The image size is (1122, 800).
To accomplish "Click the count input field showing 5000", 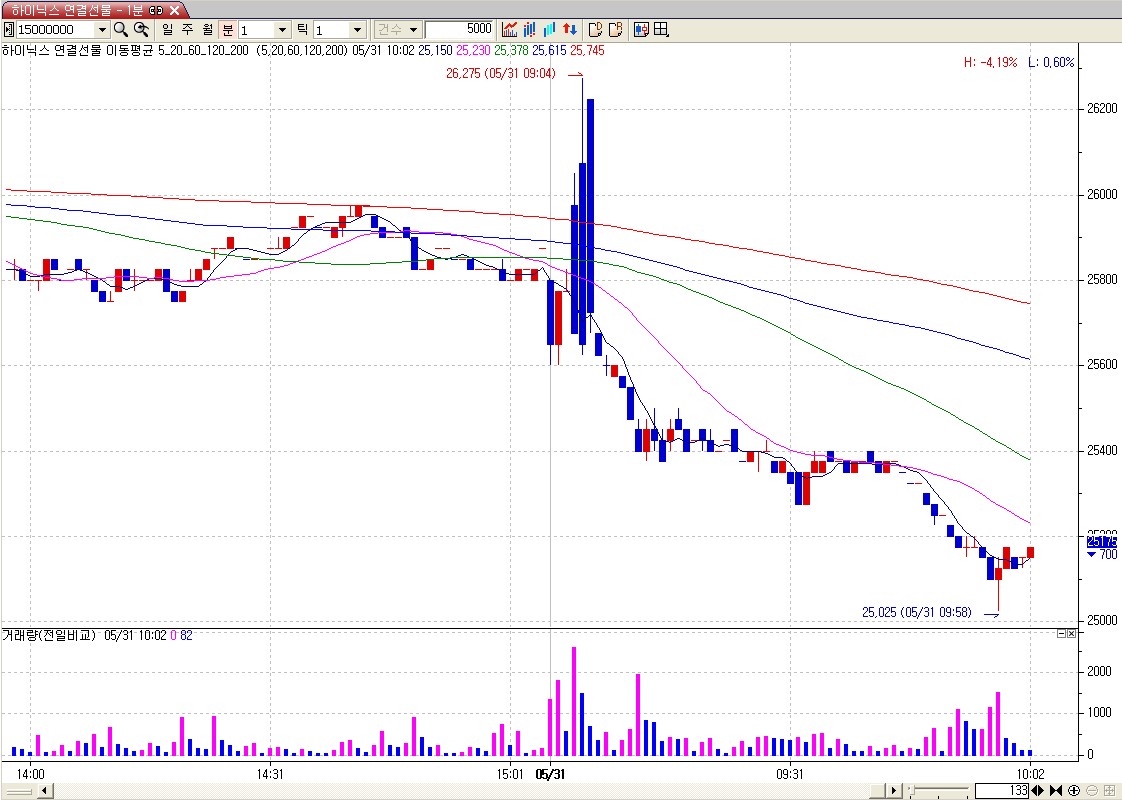I will [459, 30].
